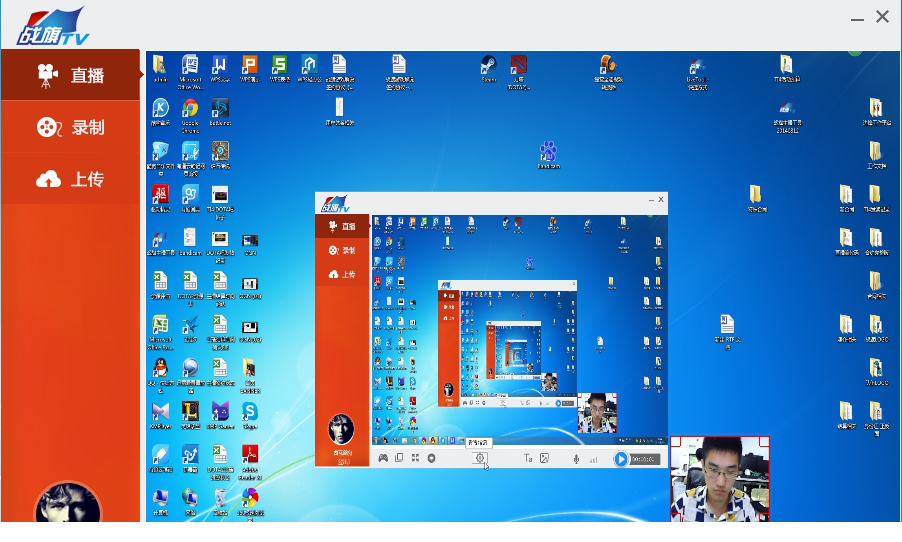This screenshot has width=902, height=542.
Task: Select the orange WPS Presentation P shortcut
Action: click(250, 68)
